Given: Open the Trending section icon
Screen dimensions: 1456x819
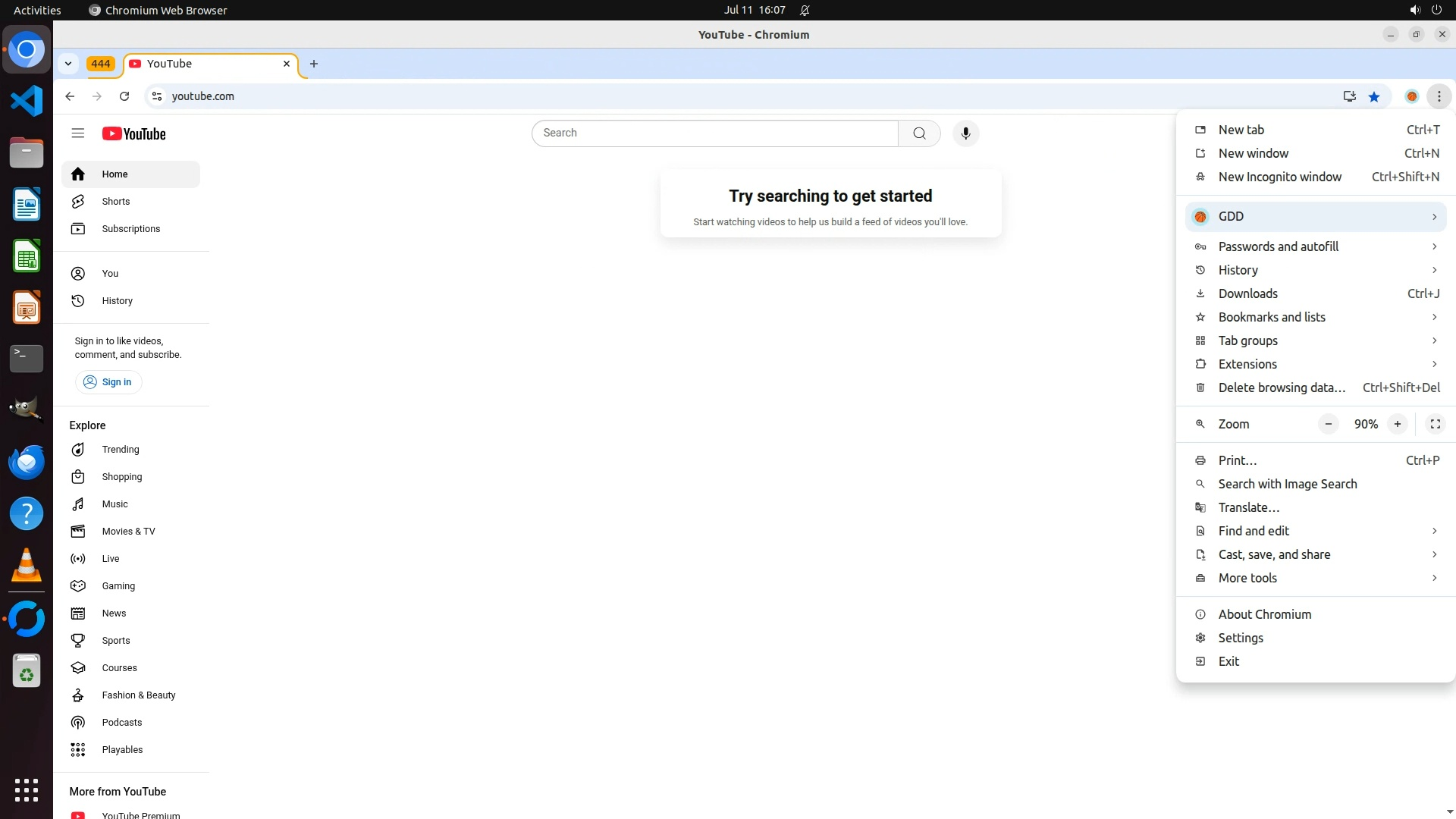Looking at the screenshot, I should [78, 450].
